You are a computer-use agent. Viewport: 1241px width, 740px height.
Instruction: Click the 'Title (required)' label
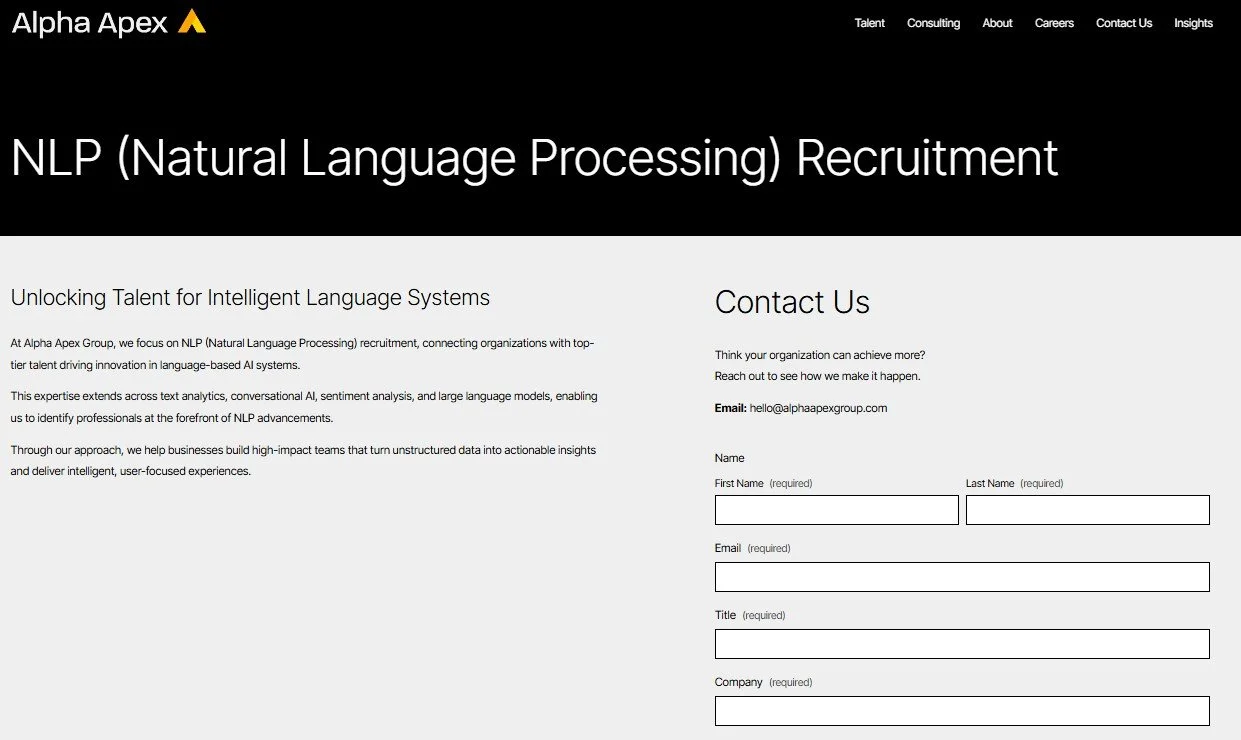point(750,615)
